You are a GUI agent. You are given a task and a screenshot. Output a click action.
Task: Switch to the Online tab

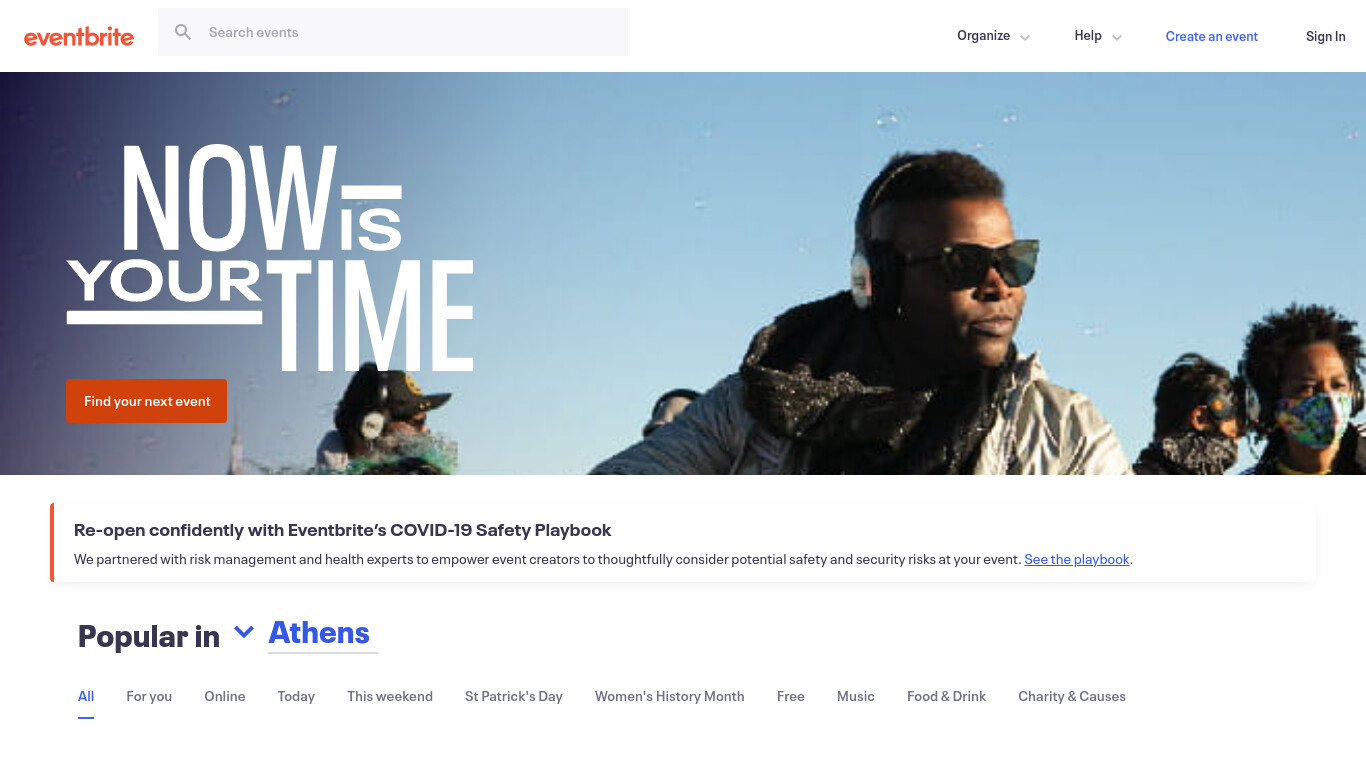(x=225, y=696)
